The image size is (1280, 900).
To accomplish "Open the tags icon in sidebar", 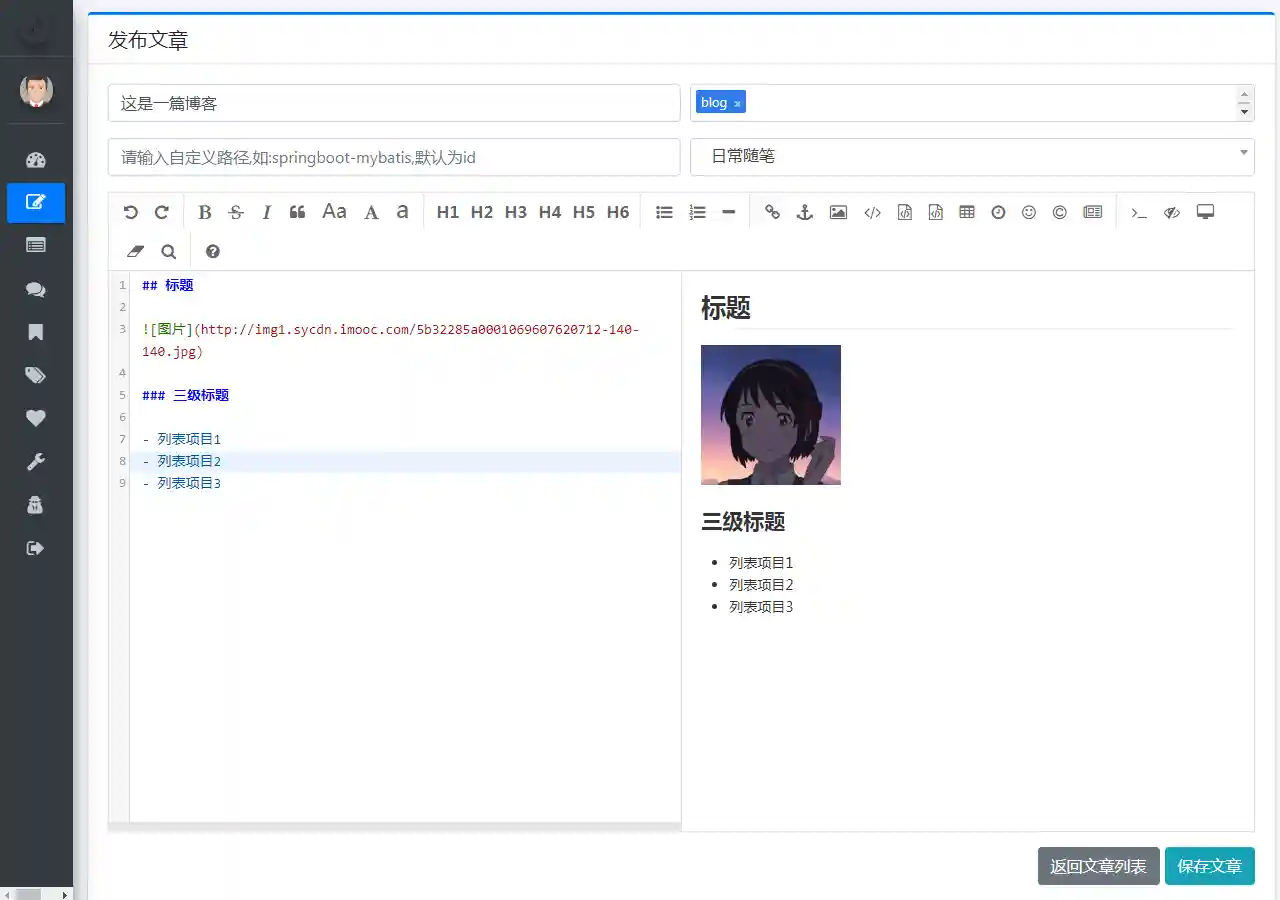I will [x=36, y=375].
